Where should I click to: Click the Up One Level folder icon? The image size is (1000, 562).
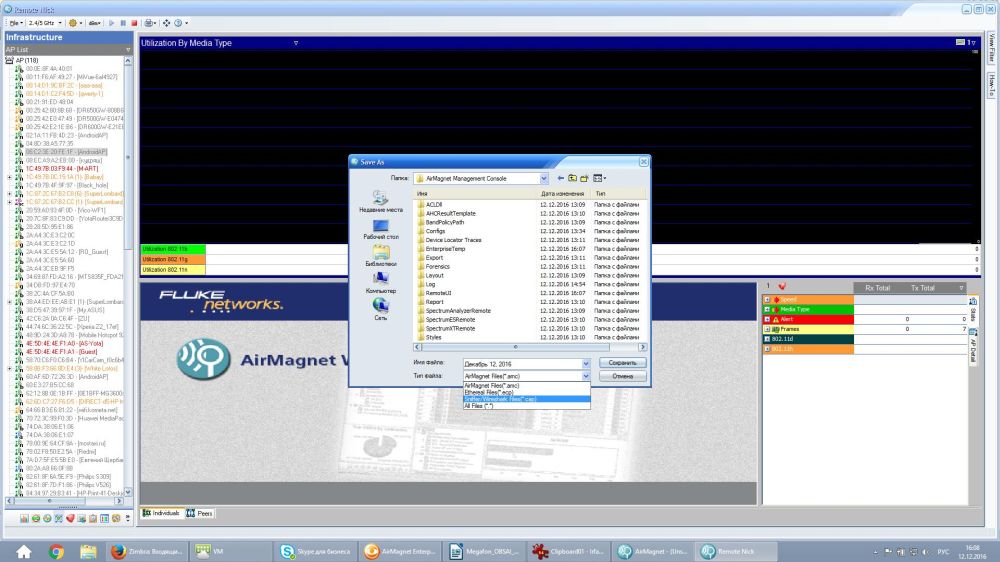[573, 178]
